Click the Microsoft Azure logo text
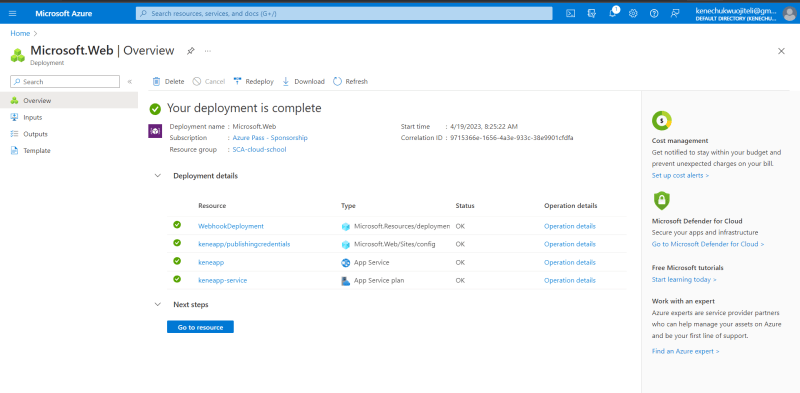 pyautogui.click(x=64, y=14)
